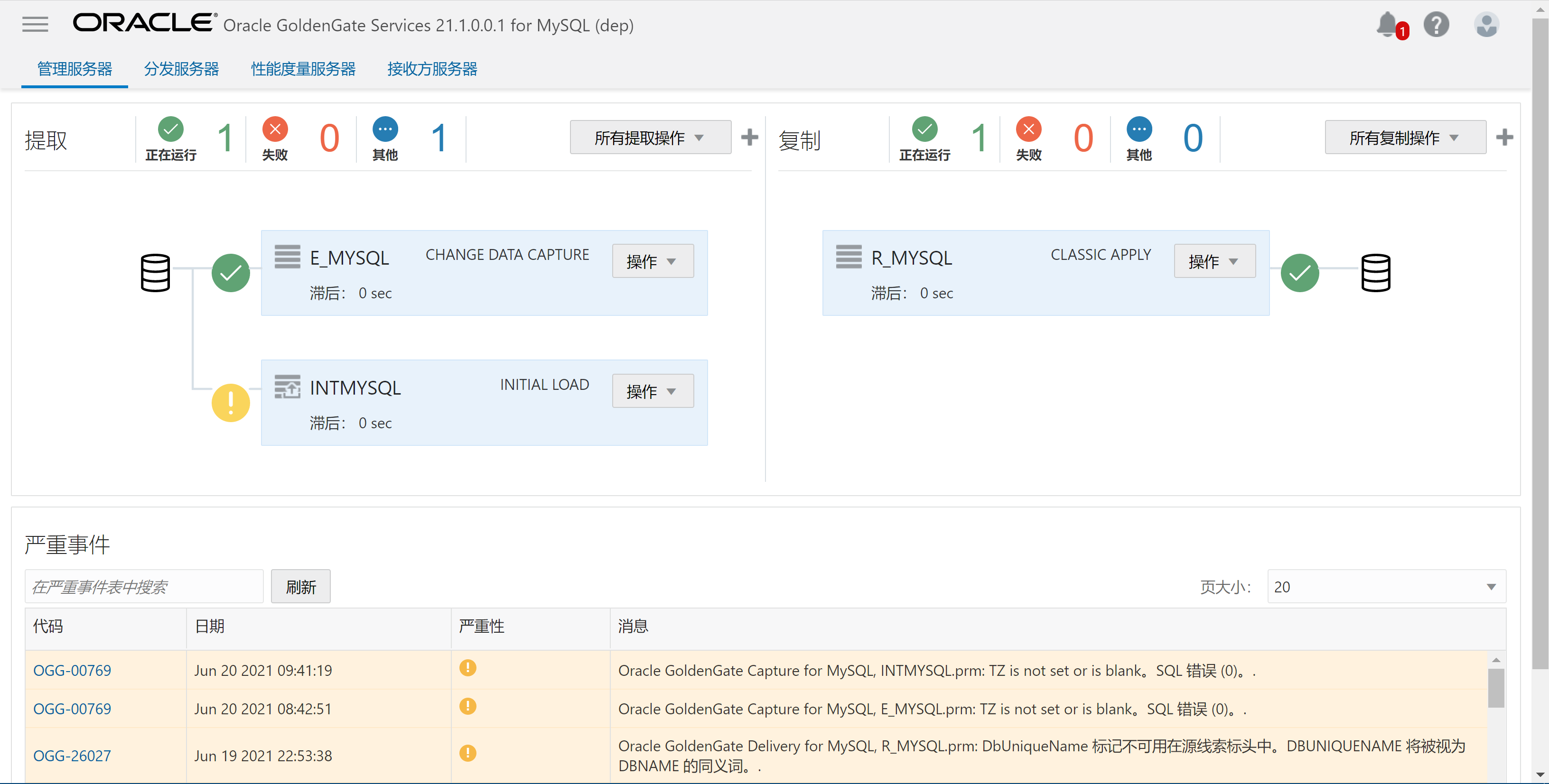Image resolution: width=1549 pixels, height=784 pixels.
Task: Open the page size dropdown showing 20
Action: coord(1386,586)
